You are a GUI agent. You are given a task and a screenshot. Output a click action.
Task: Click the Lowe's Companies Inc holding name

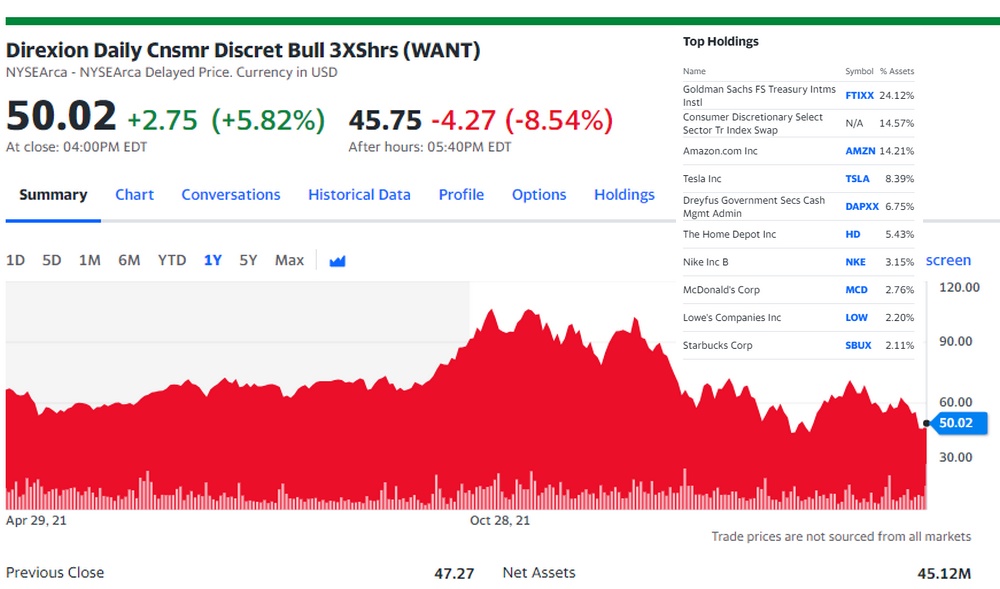point(732,317)
